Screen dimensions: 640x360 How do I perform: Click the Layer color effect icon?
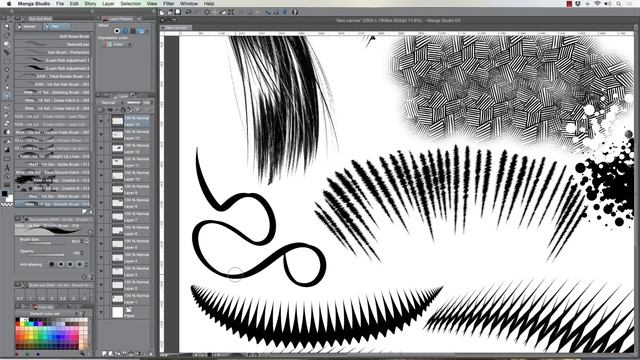(x=141, y=31)
